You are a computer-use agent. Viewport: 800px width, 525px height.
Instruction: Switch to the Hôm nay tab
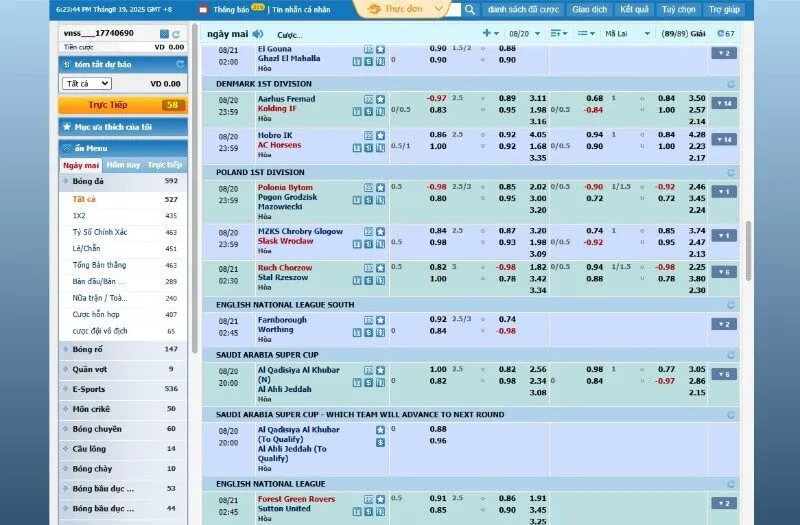coord(123,165)
